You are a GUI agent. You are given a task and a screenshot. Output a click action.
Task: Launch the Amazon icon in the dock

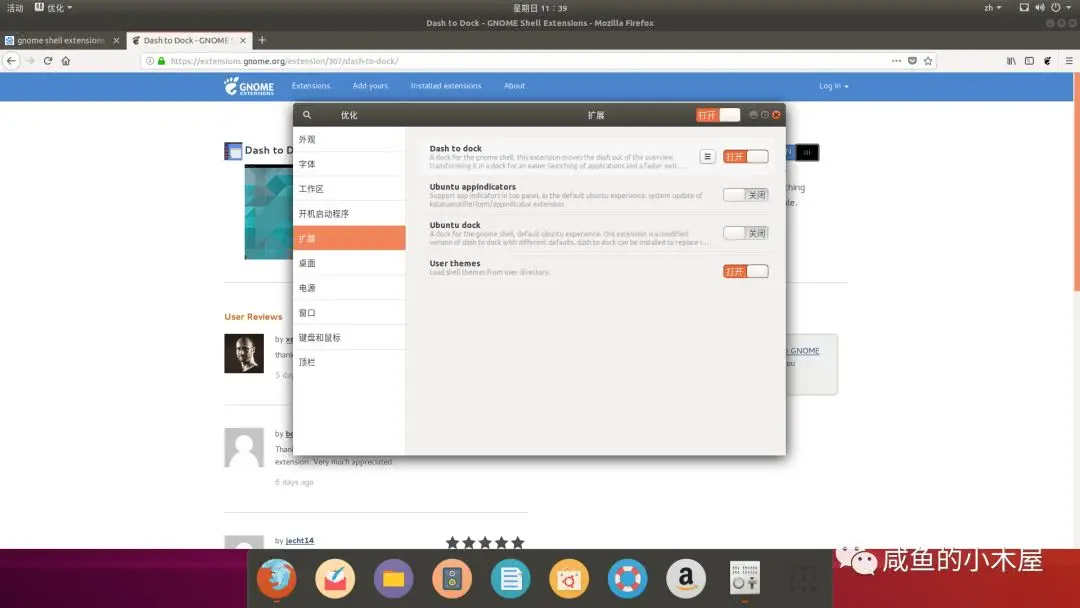coord(686,579)
